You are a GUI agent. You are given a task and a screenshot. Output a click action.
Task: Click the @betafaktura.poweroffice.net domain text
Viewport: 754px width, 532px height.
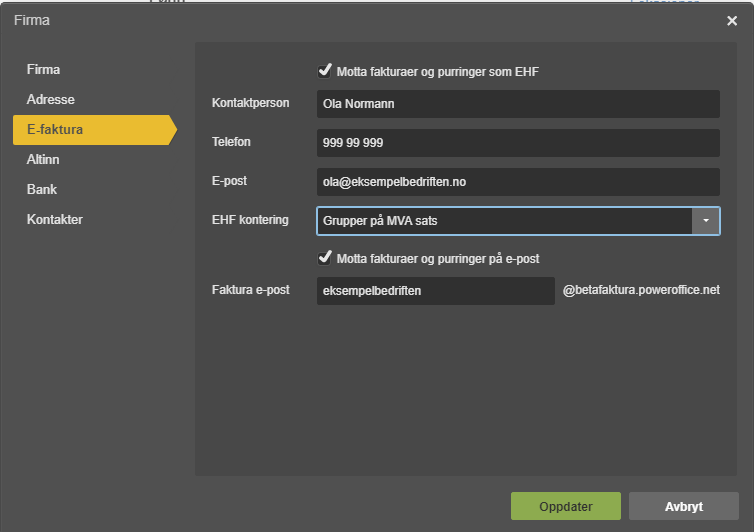click(641, 291)
